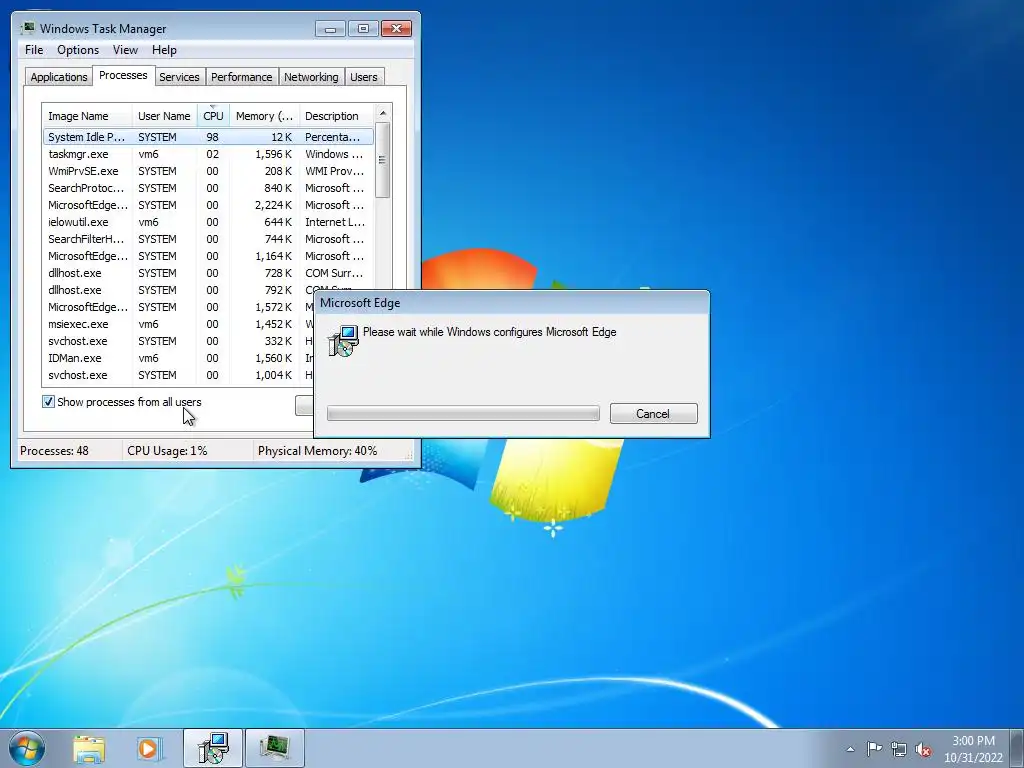The image size is (1024, 768).
Task: Sort processes by User Name column
Action: click(x=164, y=116)
